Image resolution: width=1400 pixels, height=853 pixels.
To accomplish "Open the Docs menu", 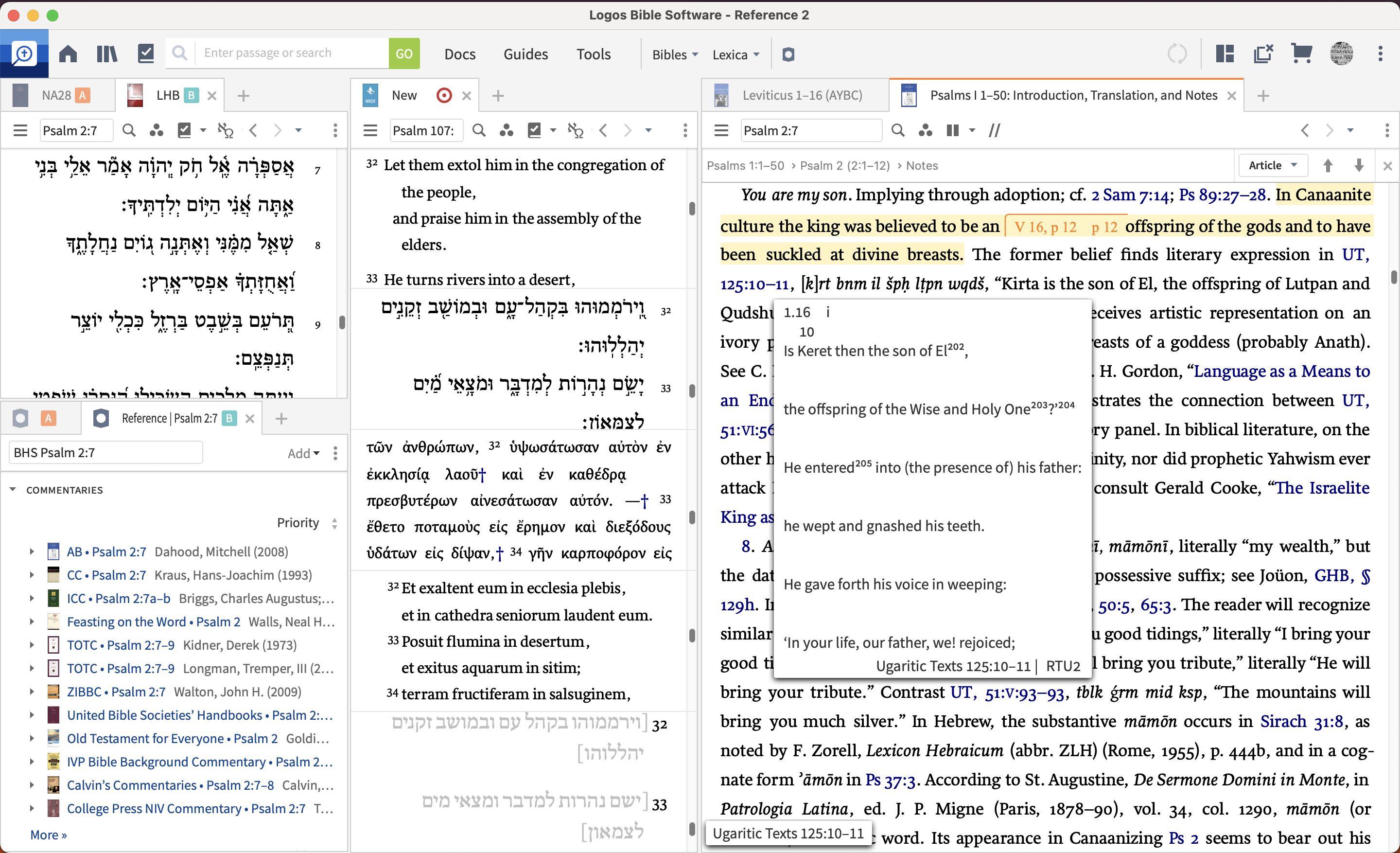I will click(460, 54).
